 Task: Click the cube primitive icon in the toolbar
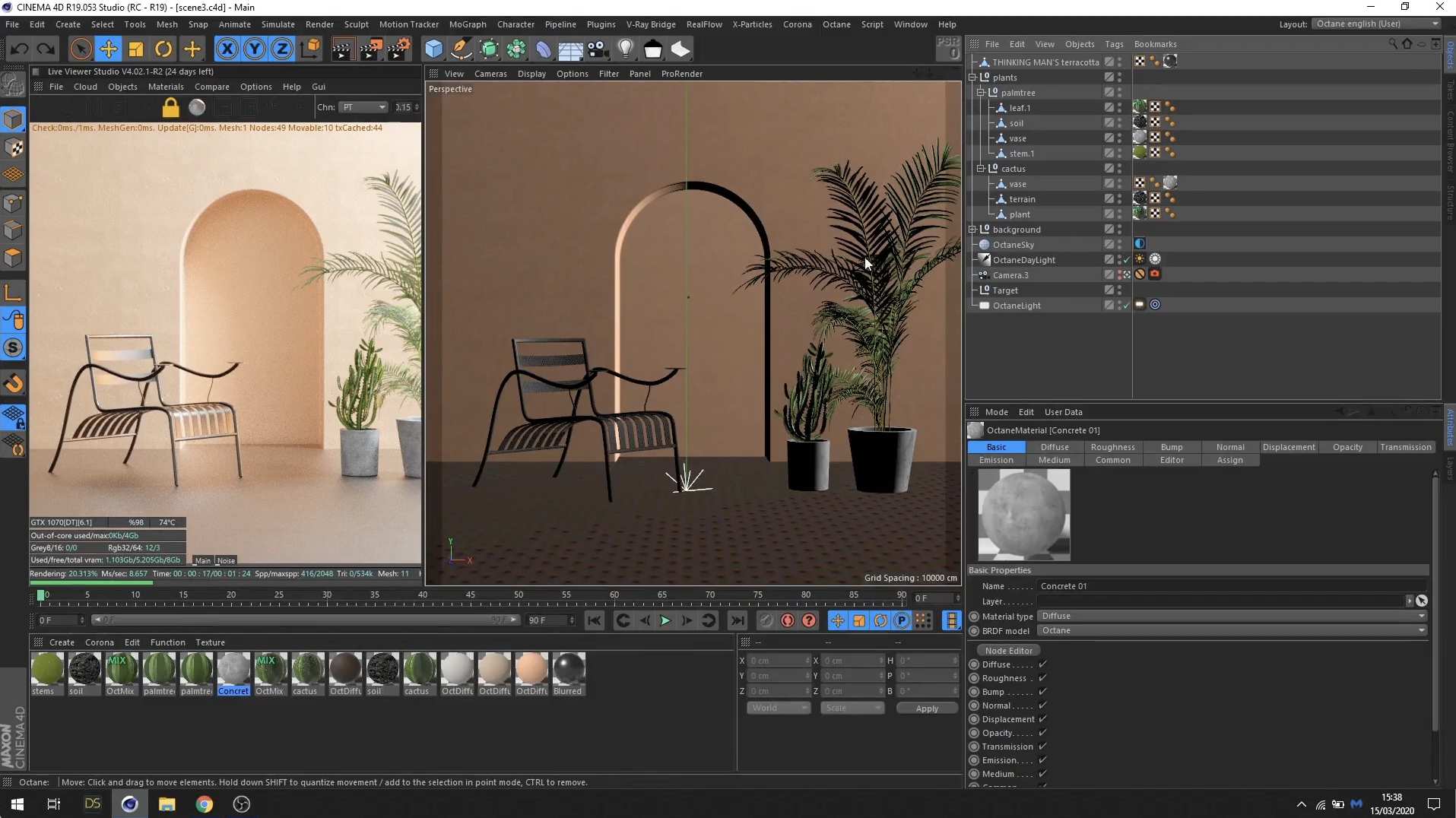[433, 49]
